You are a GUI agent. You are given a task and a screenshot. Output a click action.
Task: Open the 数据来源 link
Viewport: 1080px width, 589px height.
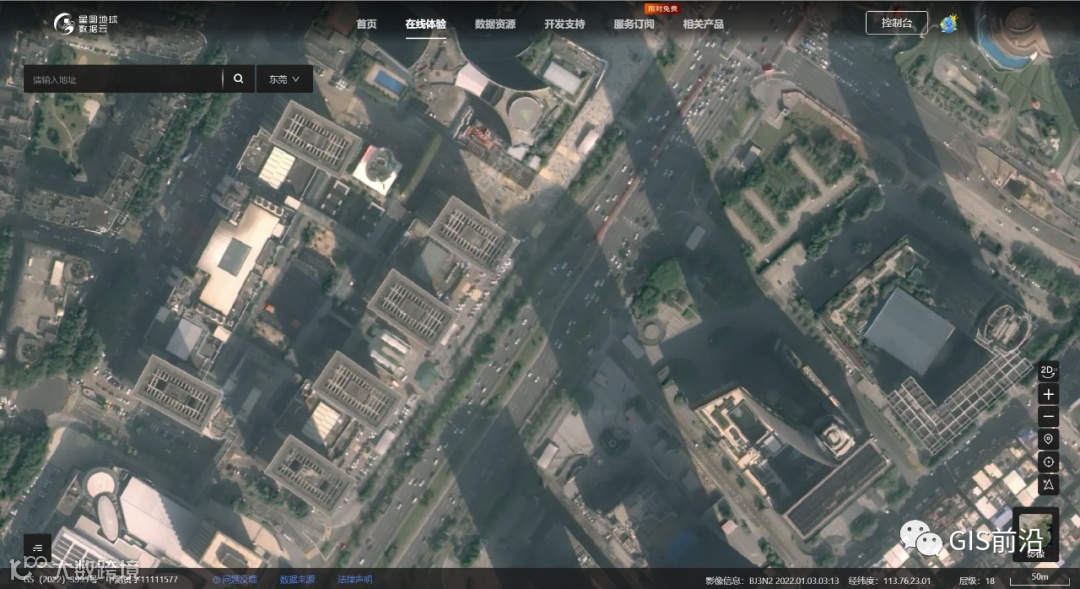pos(298,579)
